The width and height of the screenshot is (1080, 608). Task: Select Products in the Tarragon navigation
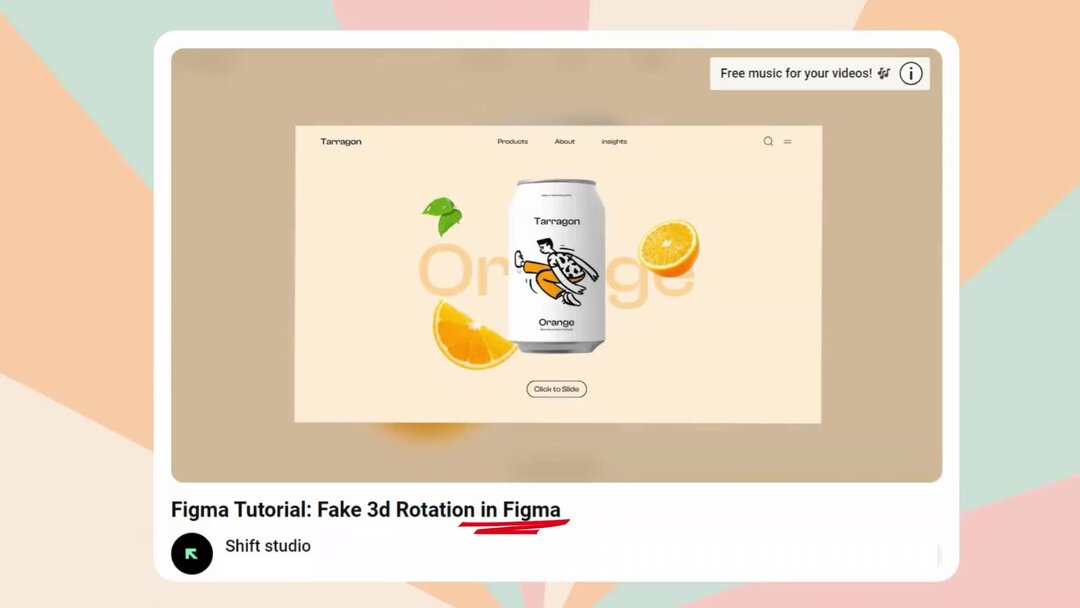click(x=512, y=141)
